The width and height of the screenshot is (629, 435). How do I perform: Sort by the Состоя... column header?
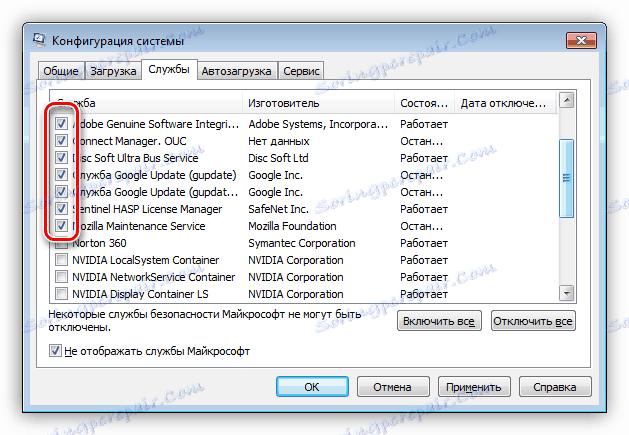click(x=424, y=103)
